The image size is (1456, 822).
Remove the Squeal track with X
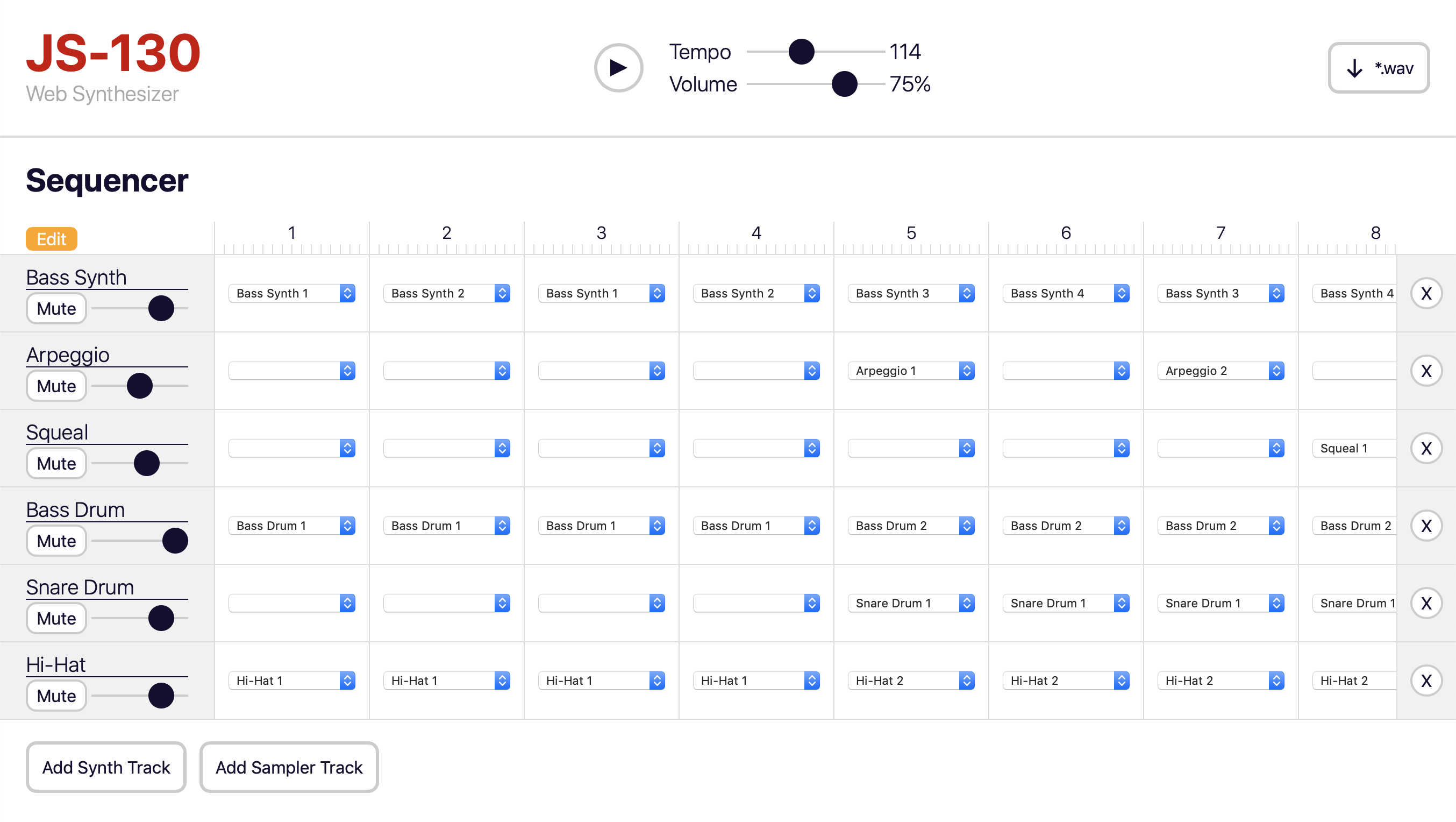(1425, 448)
